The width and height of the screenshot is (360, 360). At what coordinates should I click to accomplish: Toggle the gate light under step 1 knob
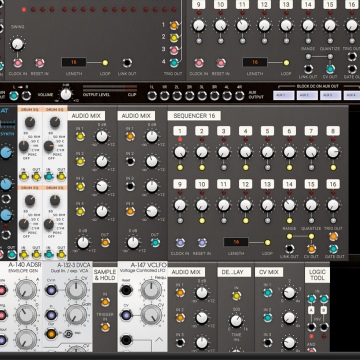coord(180,167)
